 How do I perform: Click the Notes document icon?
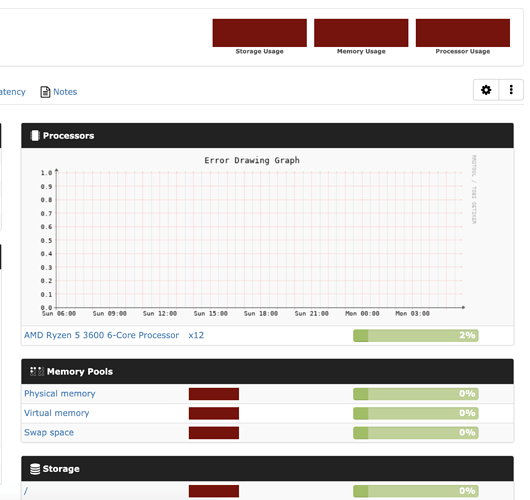point(45,92)
